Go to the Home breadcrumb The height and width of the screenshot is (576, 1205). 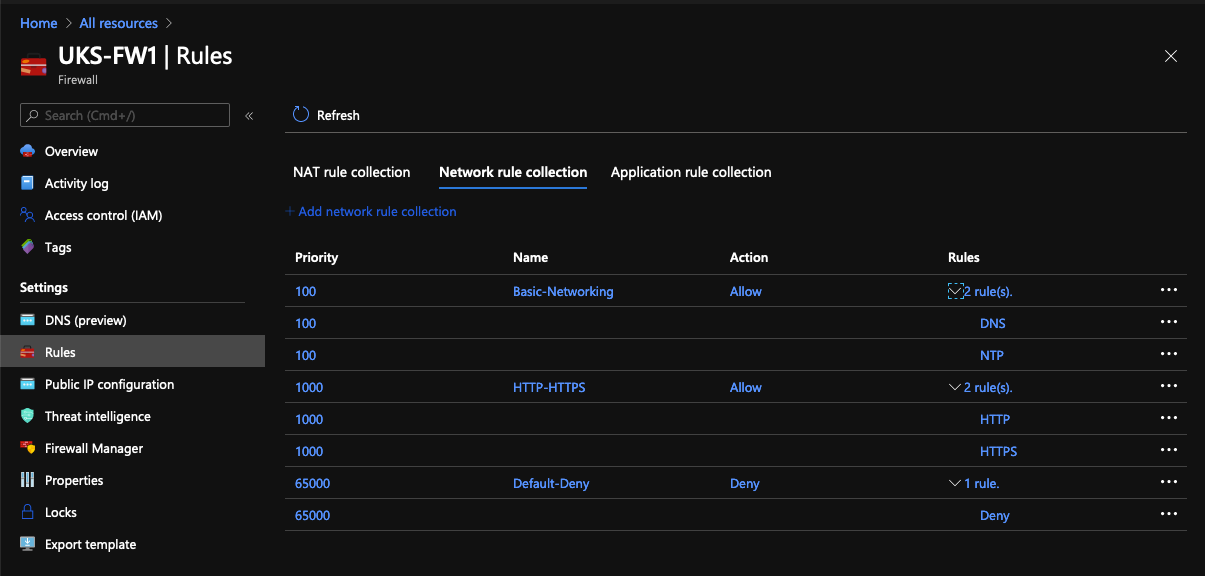point(38,23)
